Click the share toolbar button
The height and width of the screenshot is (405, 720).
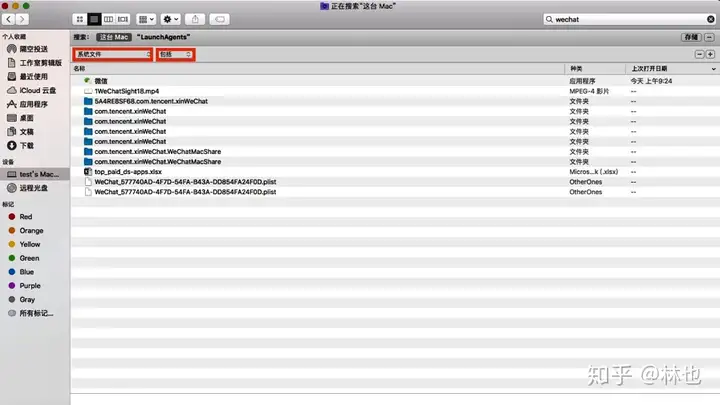(x=195, y=19)
